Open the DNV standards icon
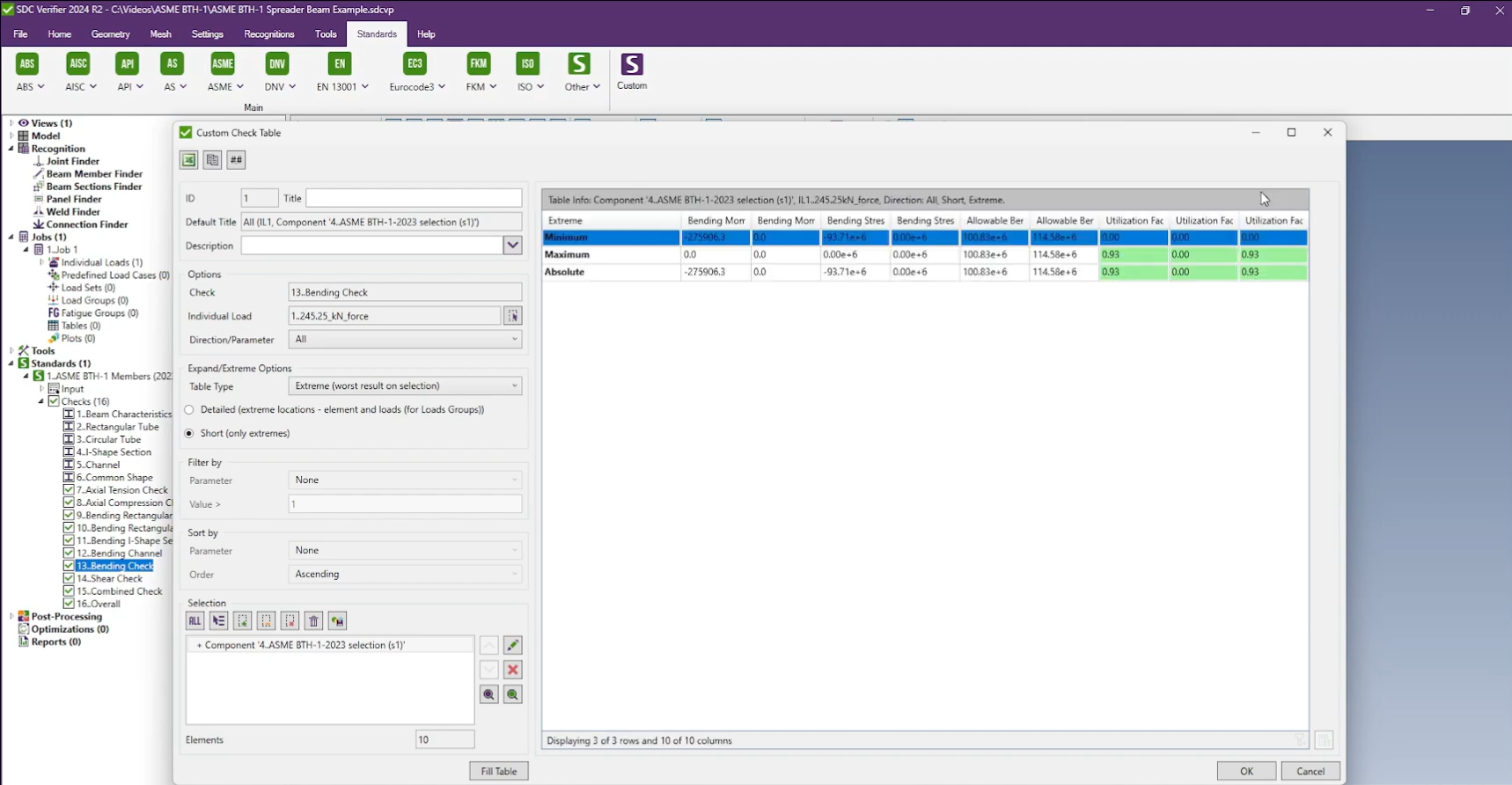 (x=277, y=63)
